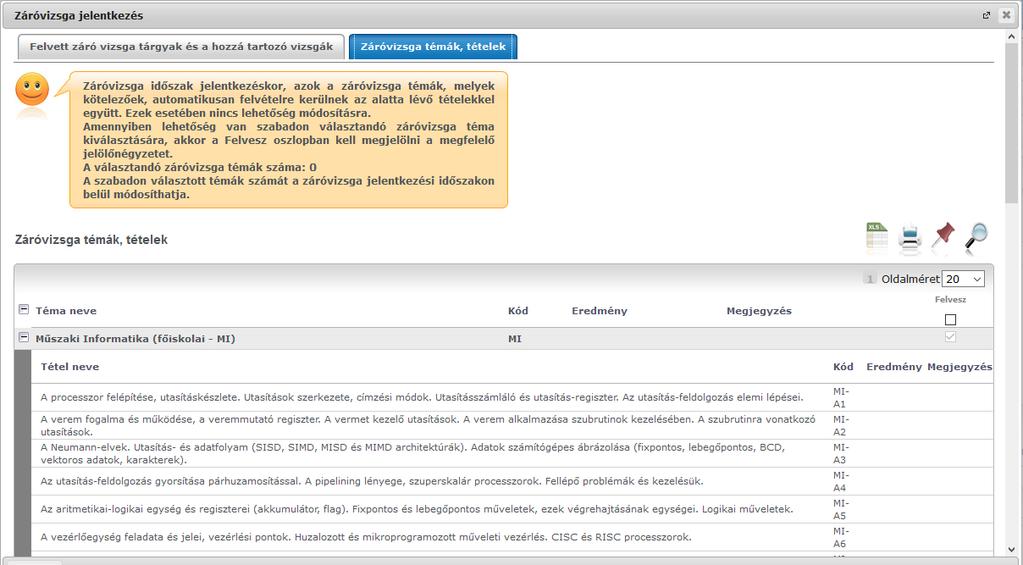This screenshot has width=1023, height=565.
Task: Click the Tétel neve sub-table header
Action: [x=70, y=367]
